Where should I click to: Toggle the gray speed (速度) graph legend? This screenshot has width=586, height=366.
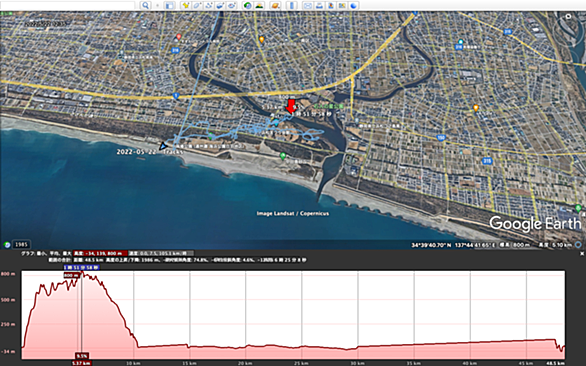tap(161, 253)
